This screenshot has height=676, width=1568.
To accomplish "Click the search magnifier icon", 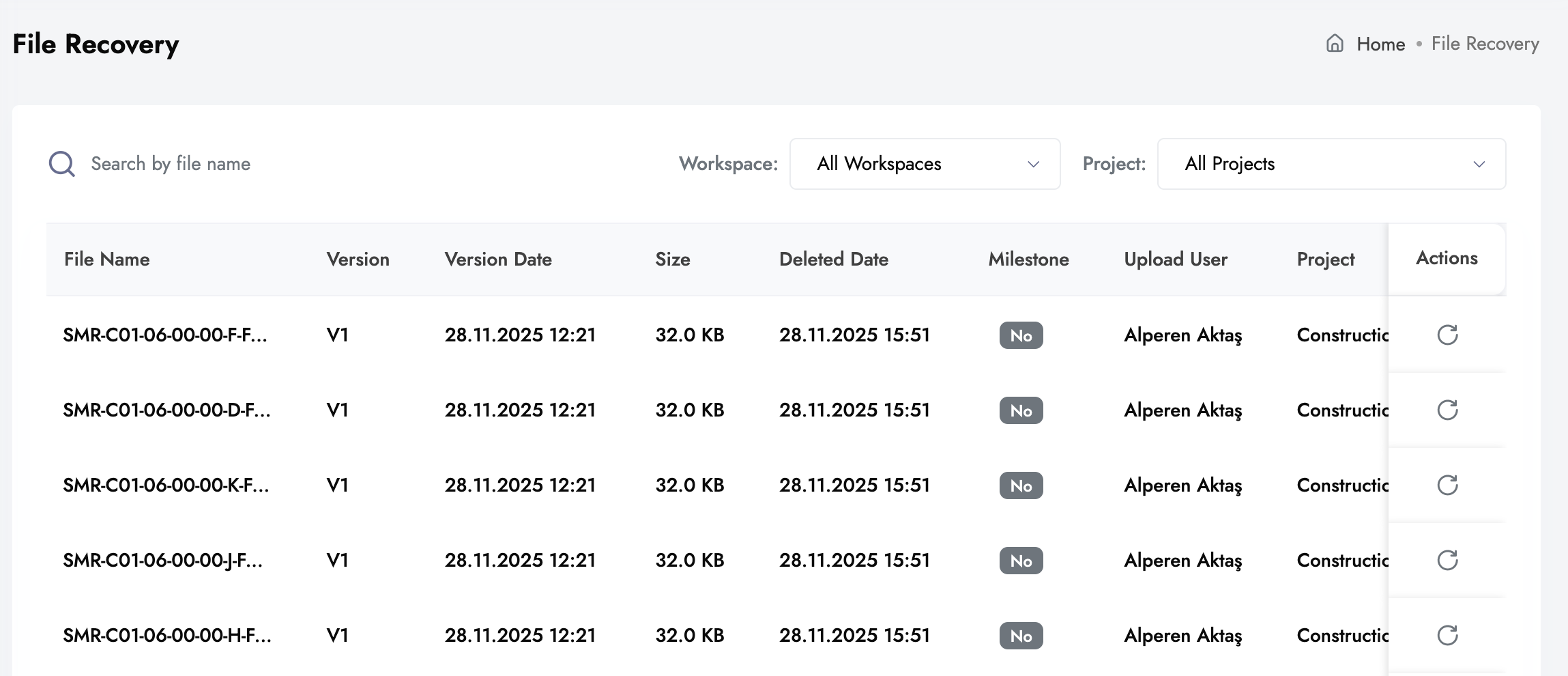I will click(x=62, y=164).
